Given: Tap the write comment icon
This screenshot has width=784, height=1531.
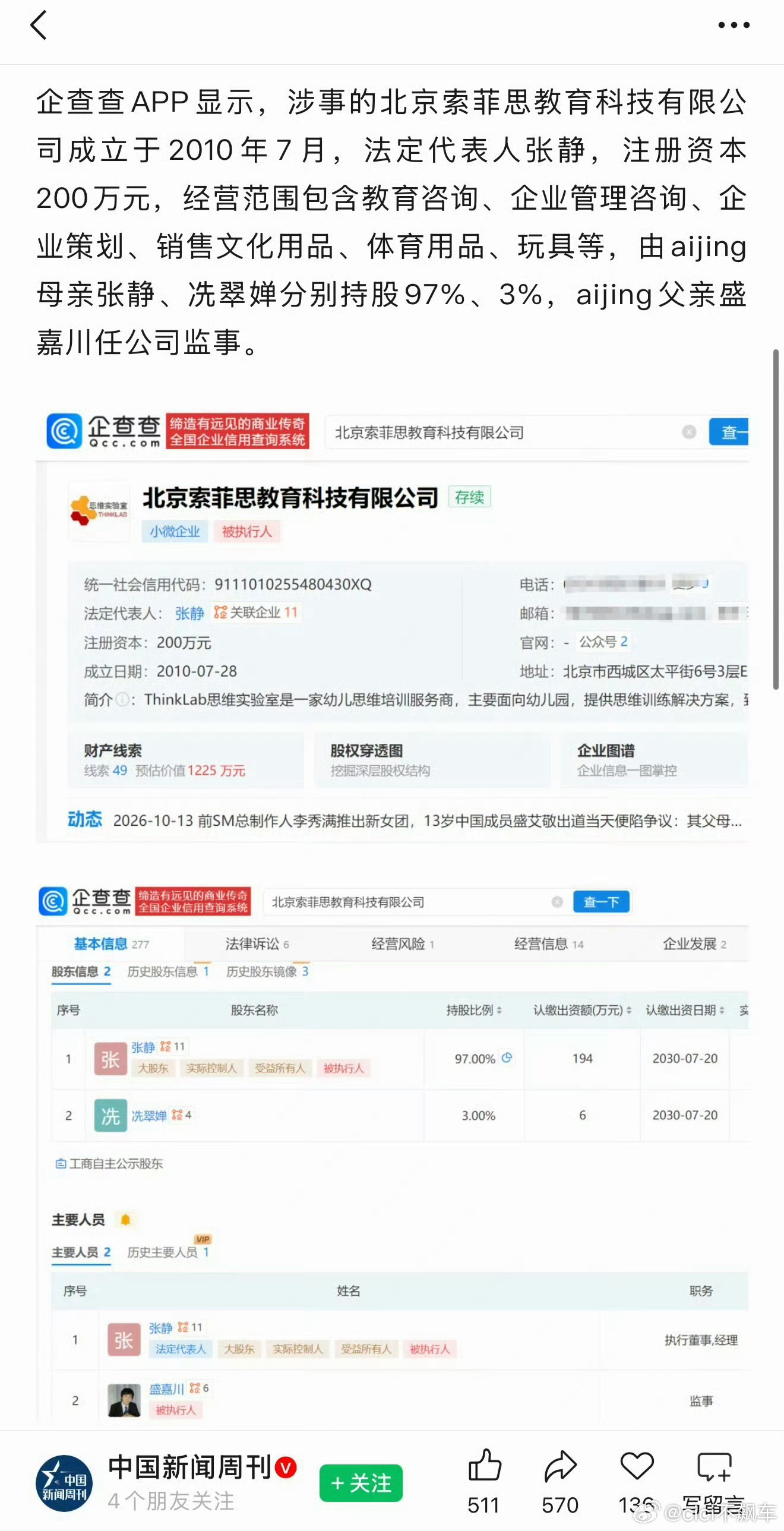Looking at the screenshot, I should point(714,1466).
